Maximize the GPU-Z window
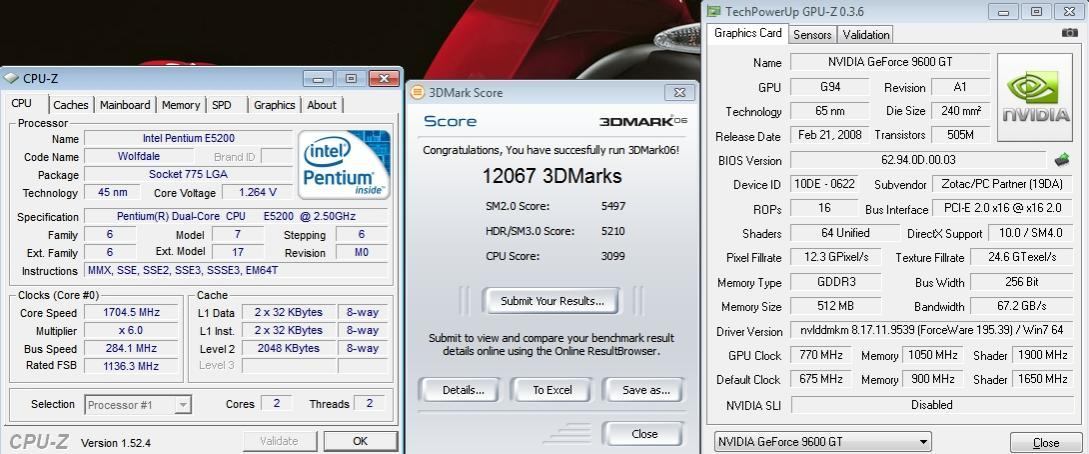Viewport: 1089px width, 454px height. [x=1036, y=11]
